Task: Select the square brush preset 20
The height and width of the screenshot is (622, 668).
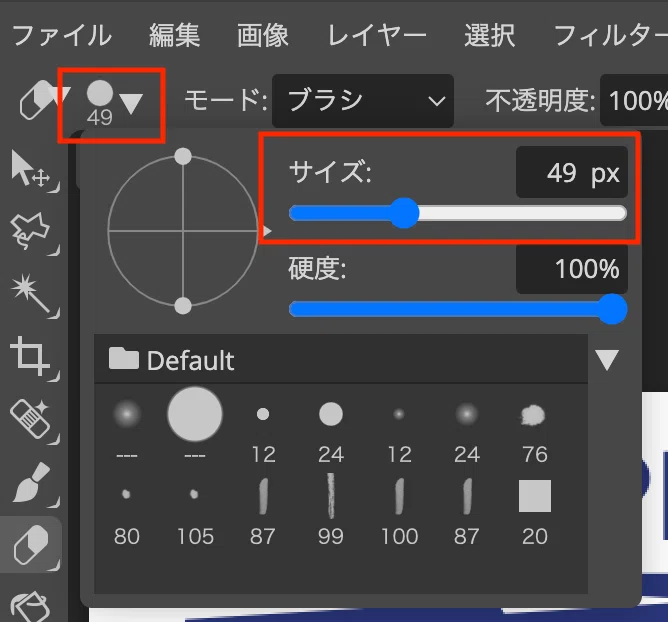Action: click(535, 513)
